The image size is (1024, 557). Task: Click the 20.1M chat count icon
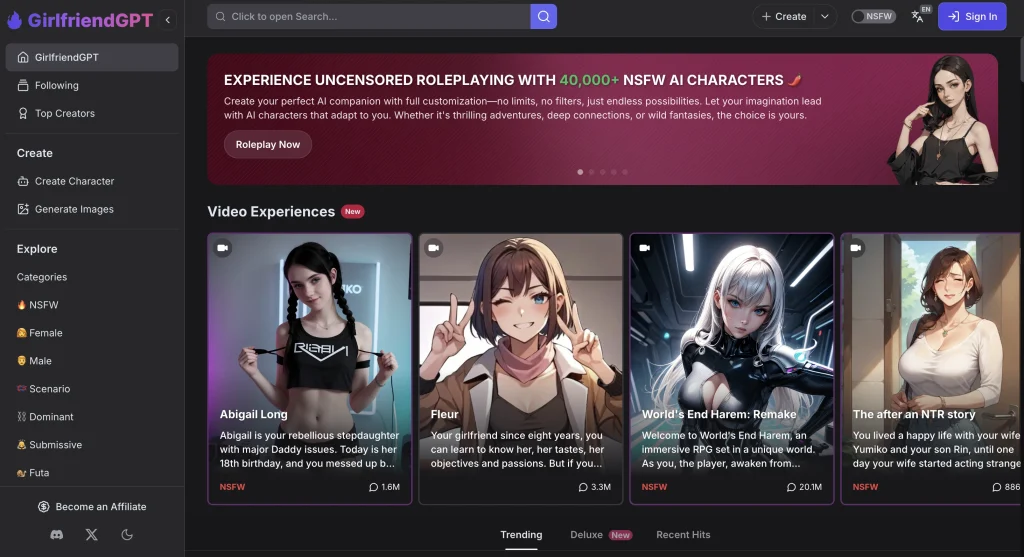[791, 487]
